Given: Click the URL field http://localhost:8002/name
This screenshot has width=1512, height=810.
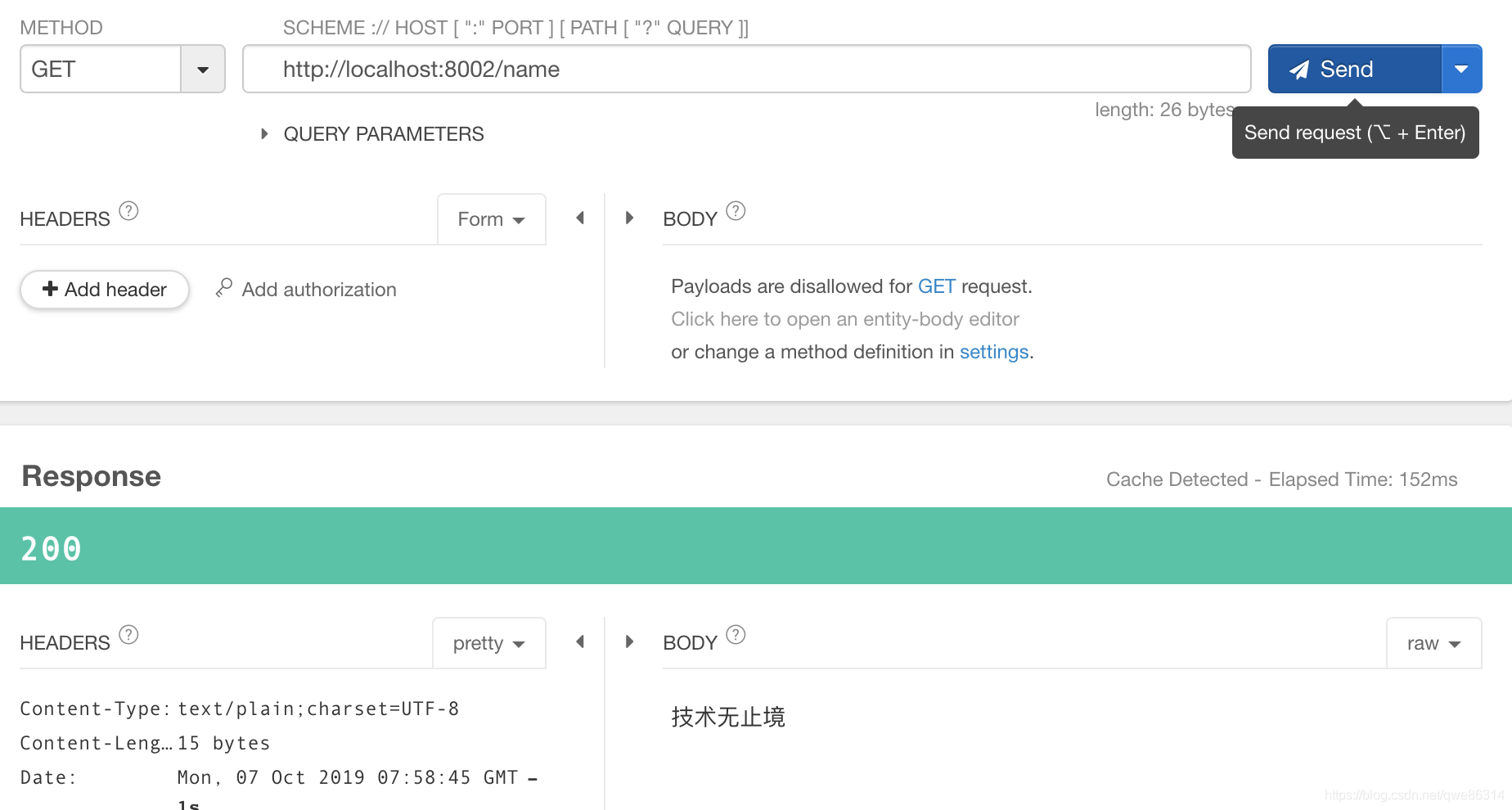Looking at the screenshot, I should (746, 70).
